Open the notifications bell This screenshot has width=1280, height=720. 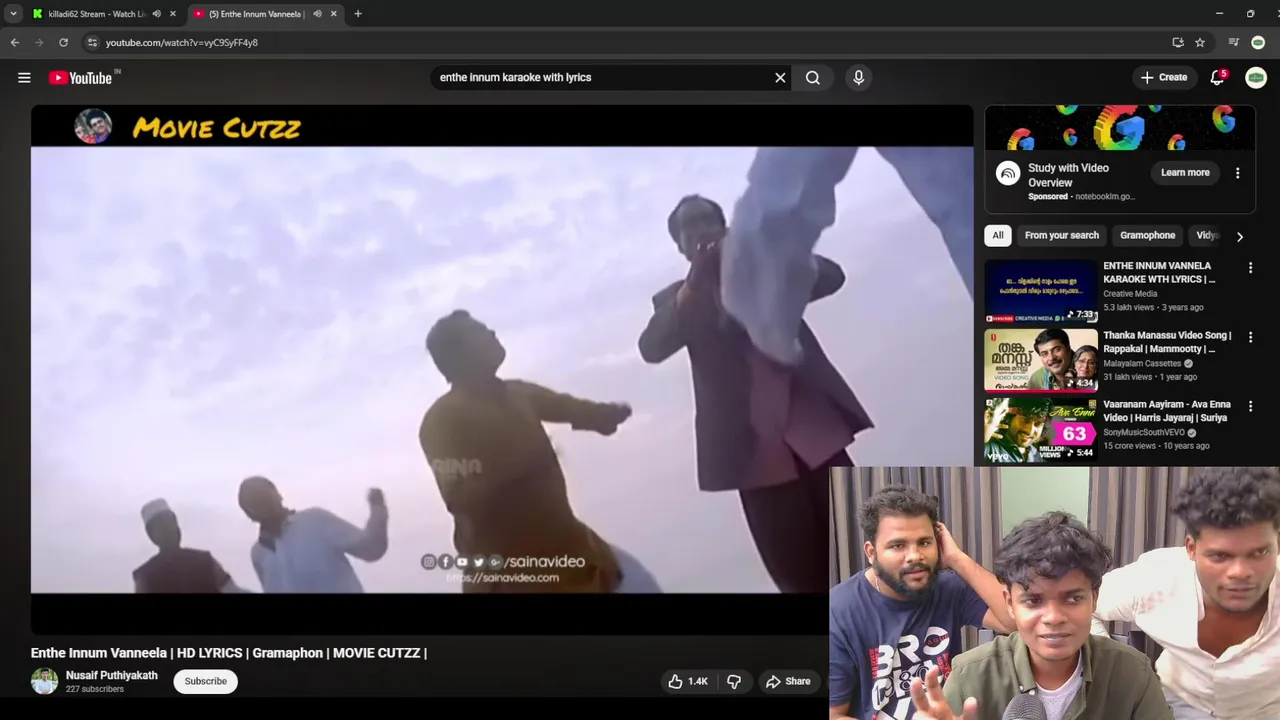click(1217, 77)
